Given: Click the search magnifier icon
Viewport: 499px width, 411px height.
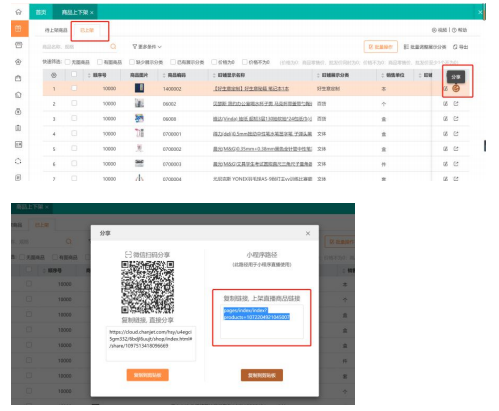Looking at the screenshot, I should [x=113, y=46].
